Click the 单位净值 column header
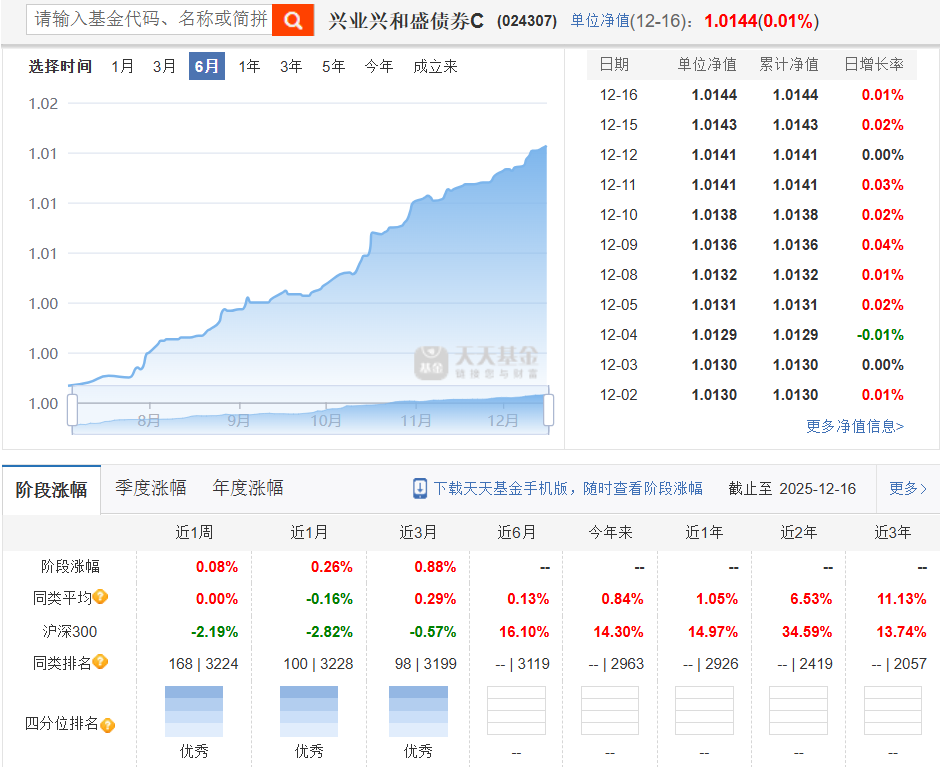This screenshot has width=940, height=767. [707, 64]
